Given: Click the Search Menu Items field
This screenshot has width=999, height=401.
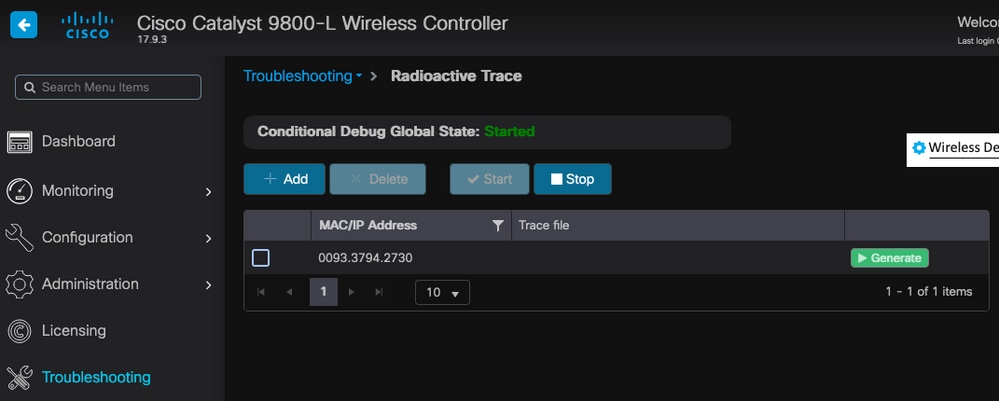Looking at the screenshot, I should (108, 87).
